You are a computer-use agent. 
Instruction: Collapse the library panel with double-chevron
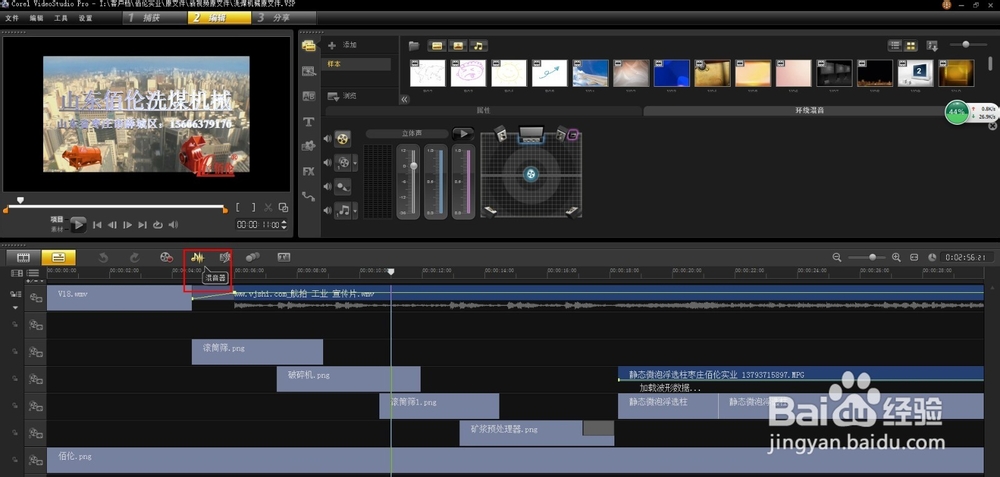405,99
